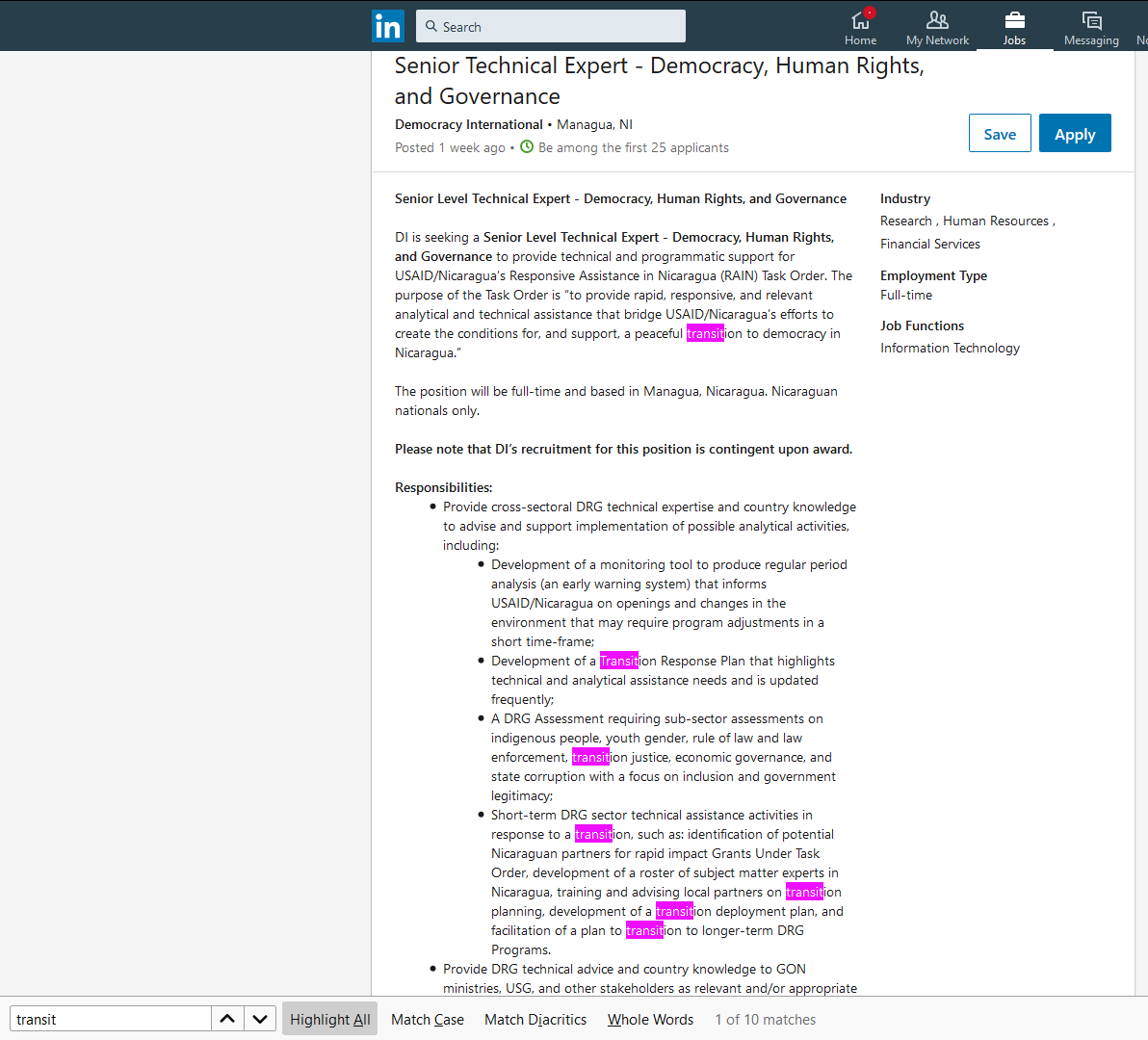Click the 'Financial Services' industry text
This screenshot has width=1148, height=1040.
point(929,244)
